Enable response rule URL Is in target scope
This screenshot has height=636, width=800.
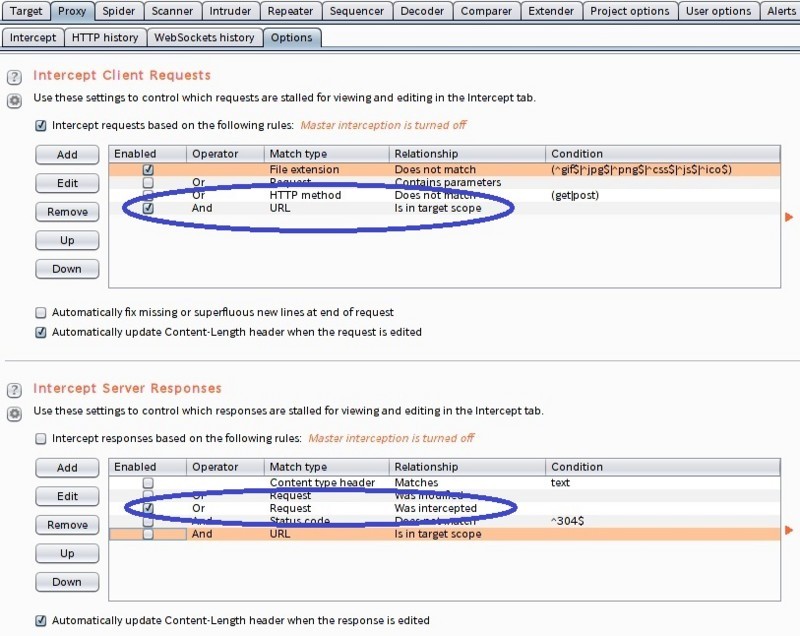pos(148,534)
